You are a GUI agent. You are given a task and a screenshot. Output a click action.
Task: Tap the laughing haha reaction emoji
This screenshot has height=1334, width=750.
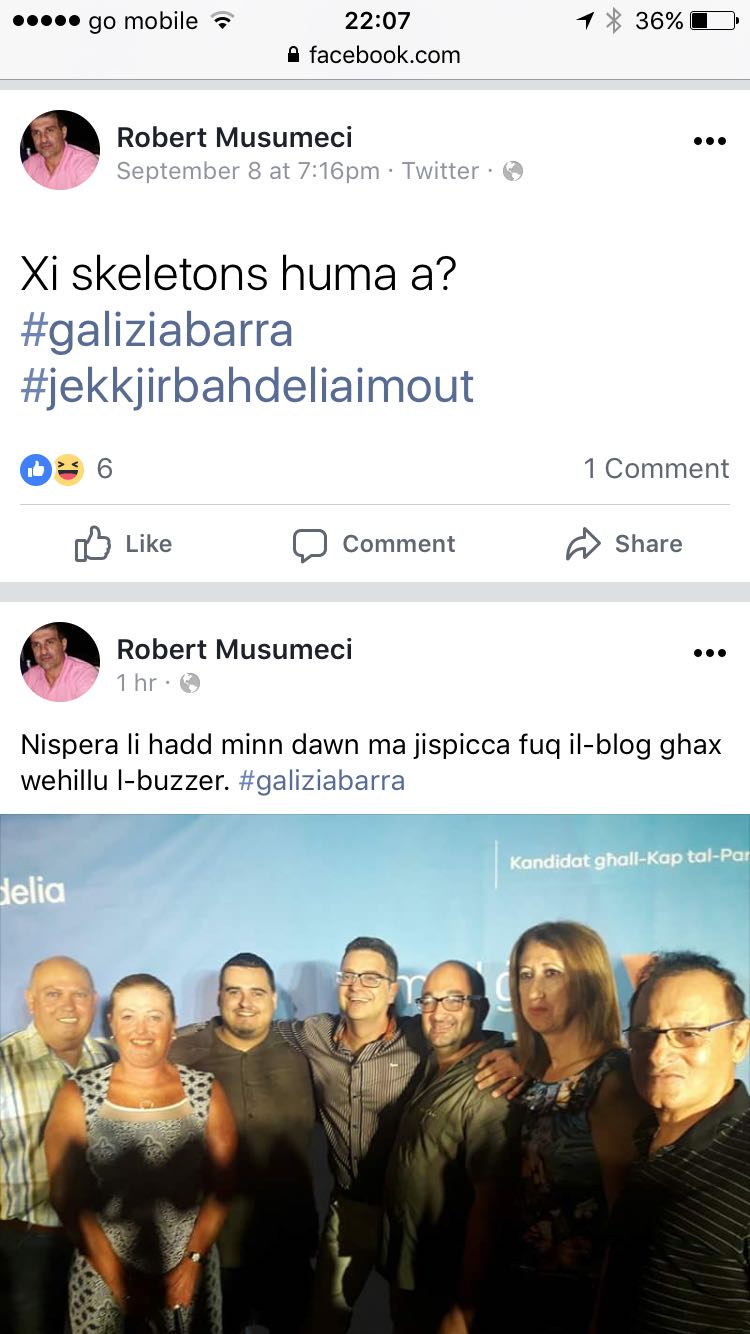click(x=68, y=469)
